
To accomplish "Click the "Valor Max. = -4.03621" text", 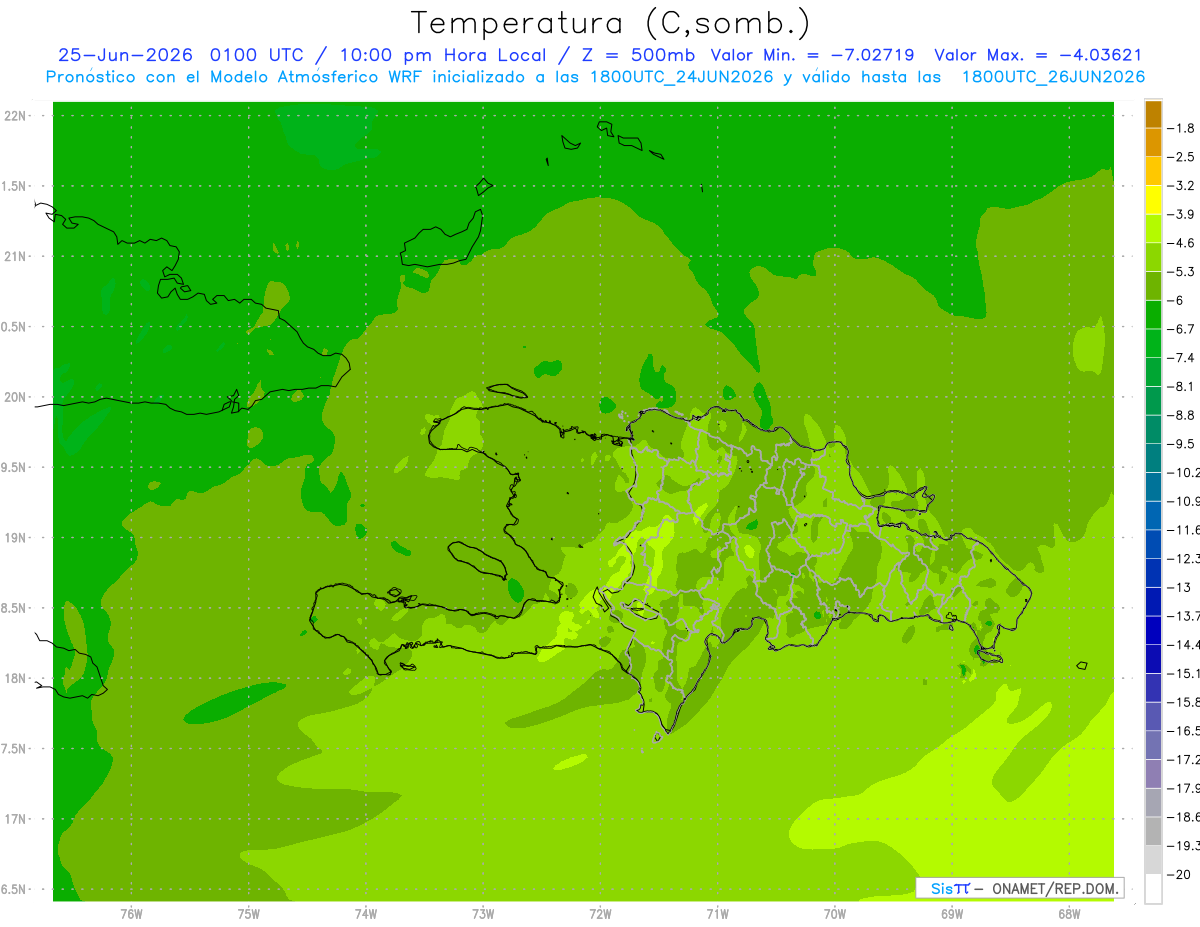I will [x=1038, y=55].
